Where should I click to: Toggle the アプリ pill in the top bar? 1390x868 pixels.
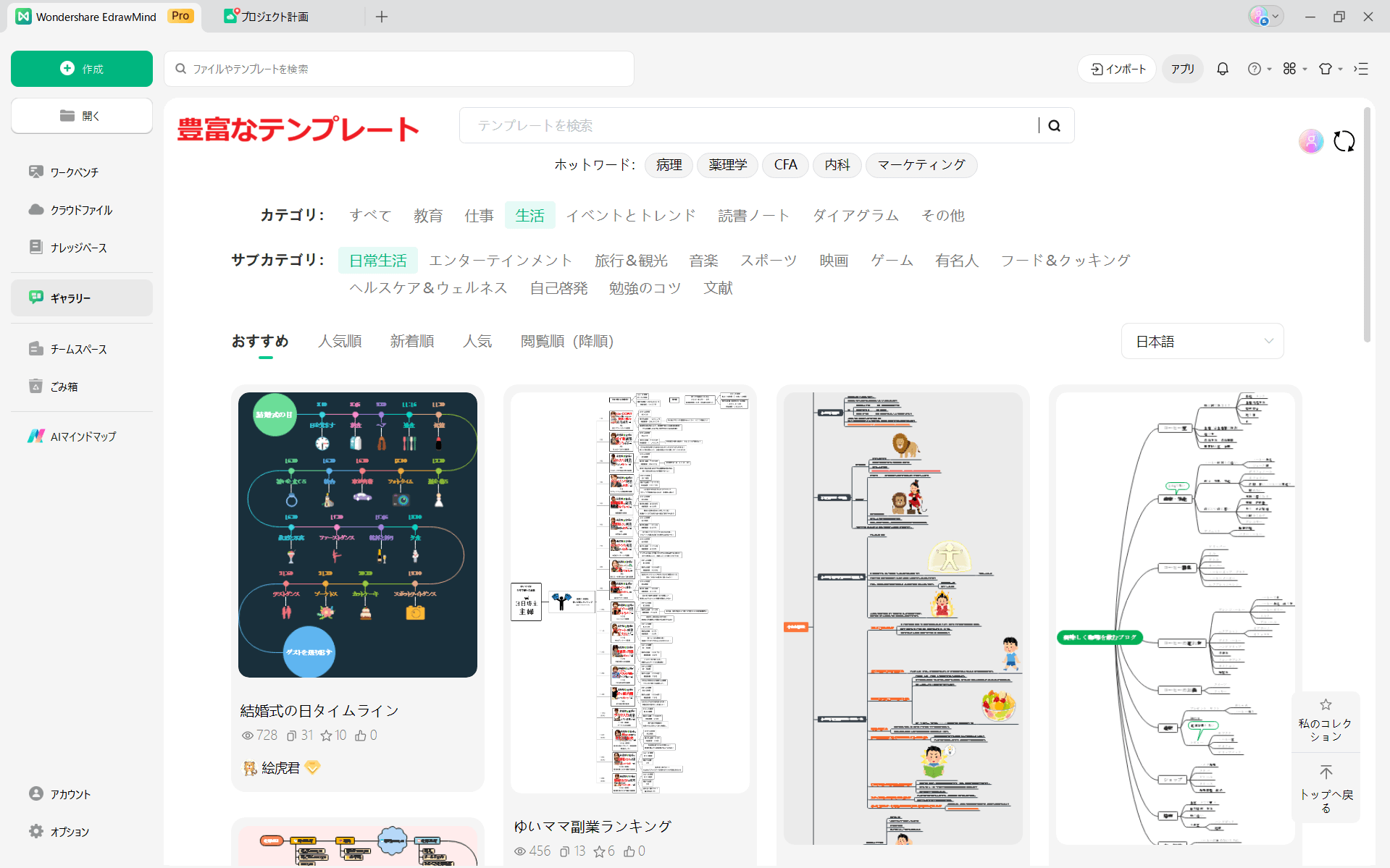coord(1182,68)
